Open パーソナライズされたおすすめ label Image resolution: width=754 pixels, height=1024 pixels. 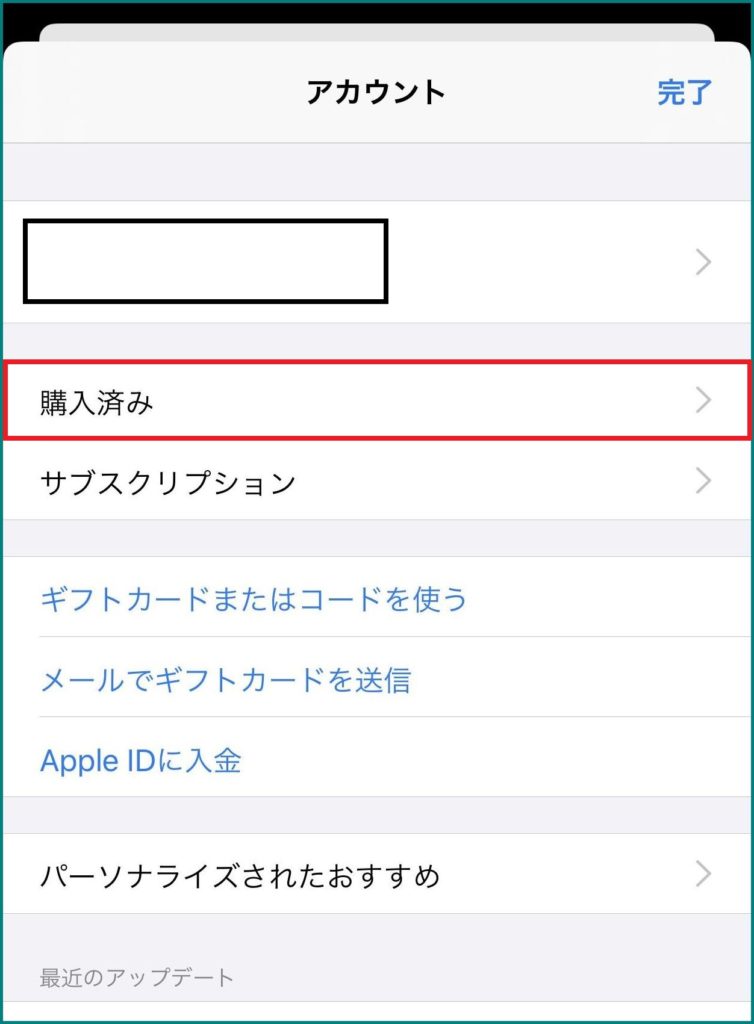[240, 875]
